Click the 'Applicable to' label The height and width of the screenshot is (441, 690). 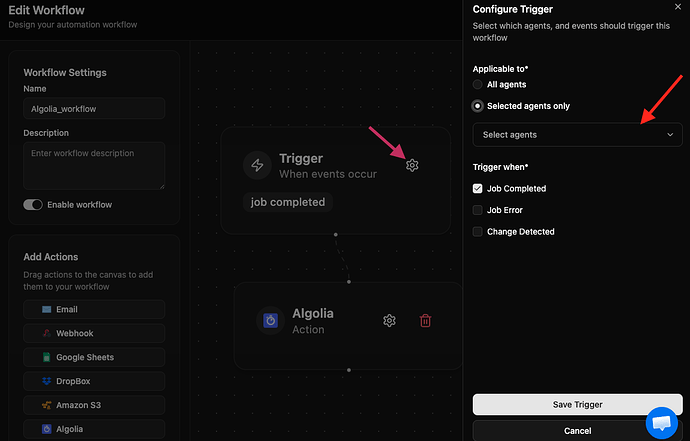500,69
